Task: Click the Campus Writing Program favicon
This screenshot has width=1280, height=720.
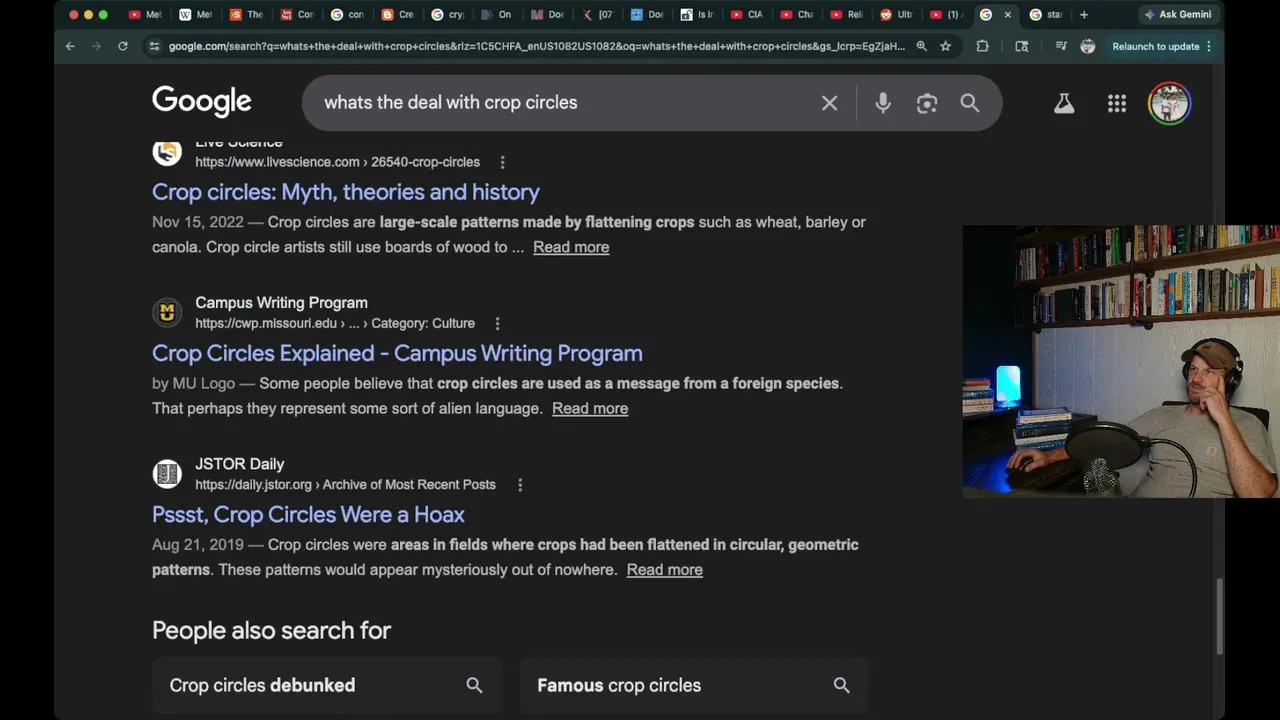Action: point(167,313)
